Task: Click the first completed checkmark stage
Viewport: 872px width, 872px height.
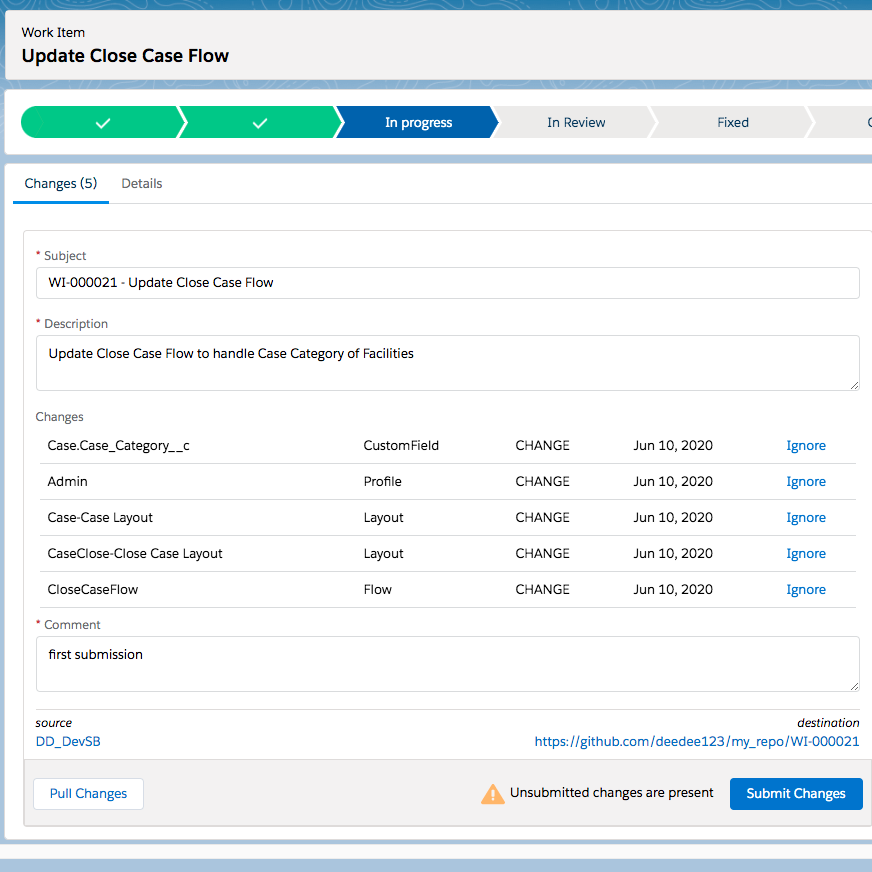Action: (x=102, y=123)
